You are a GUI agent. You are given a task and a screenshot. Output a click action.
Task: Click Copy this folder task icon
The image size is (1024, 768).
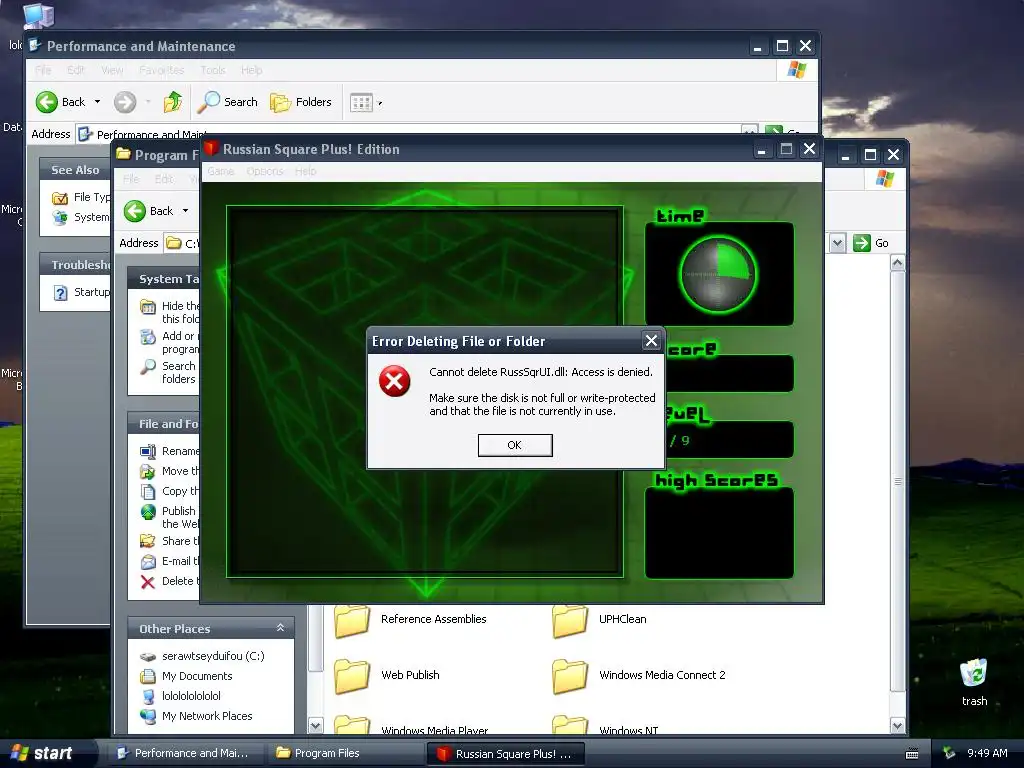tap(148, 492)
